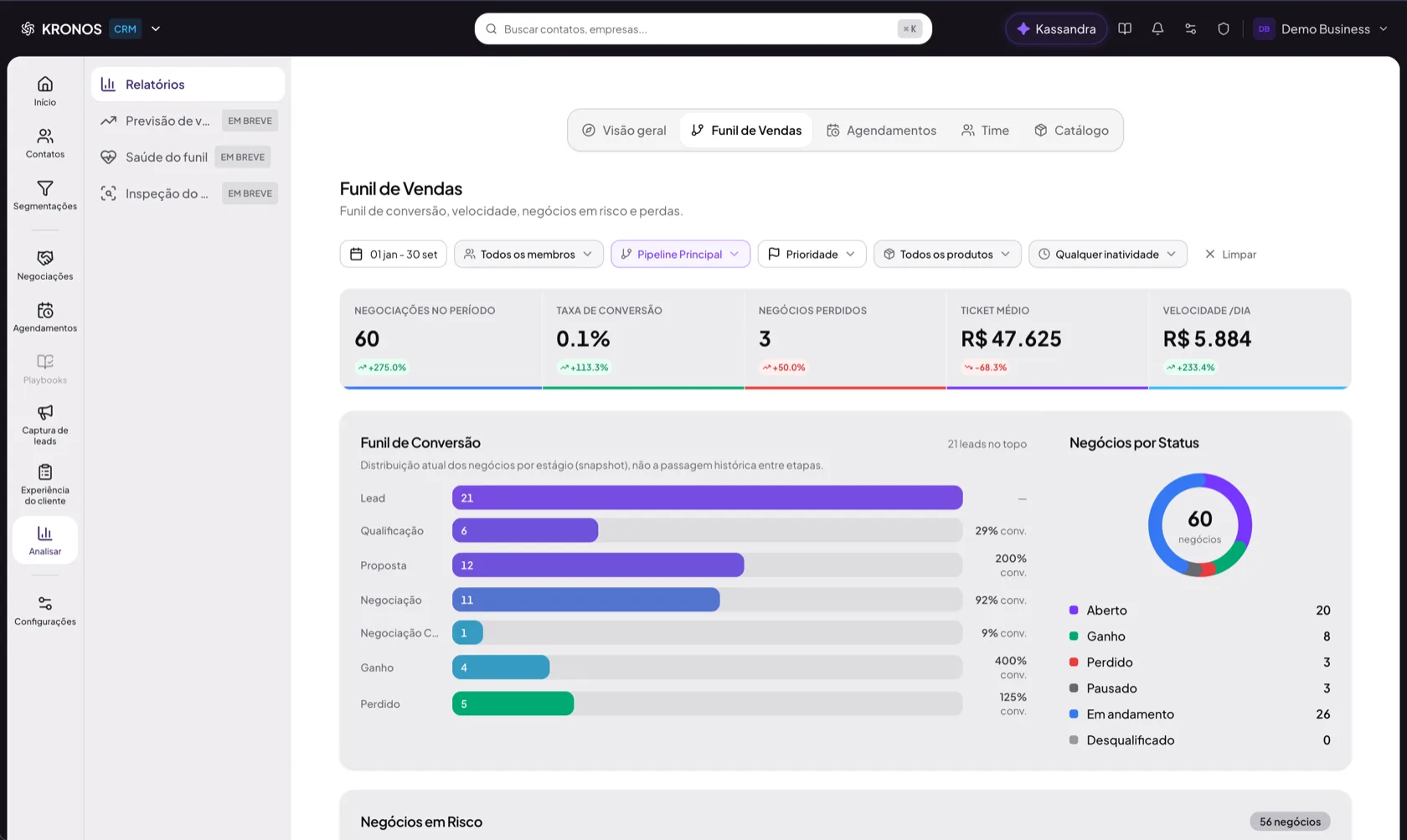
Task: Switch to Visão geral tab
Action: coord(625,130)
